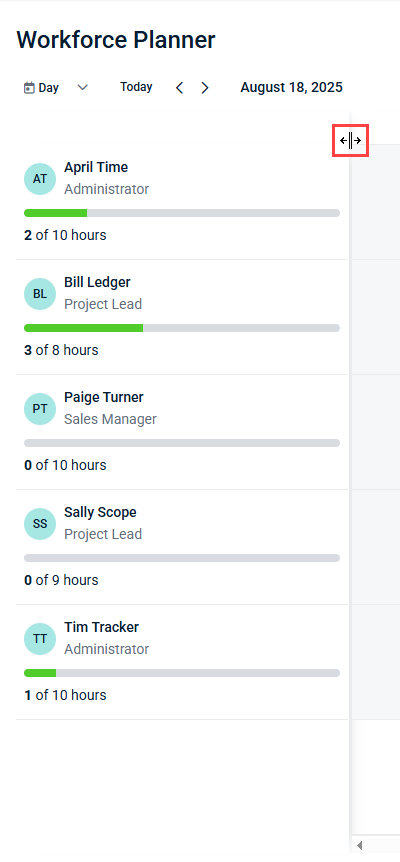The width and height of the screenshot is (400, 862).
Task: Click the horizontal scrollbar left arrow
Action: point(360,845)
